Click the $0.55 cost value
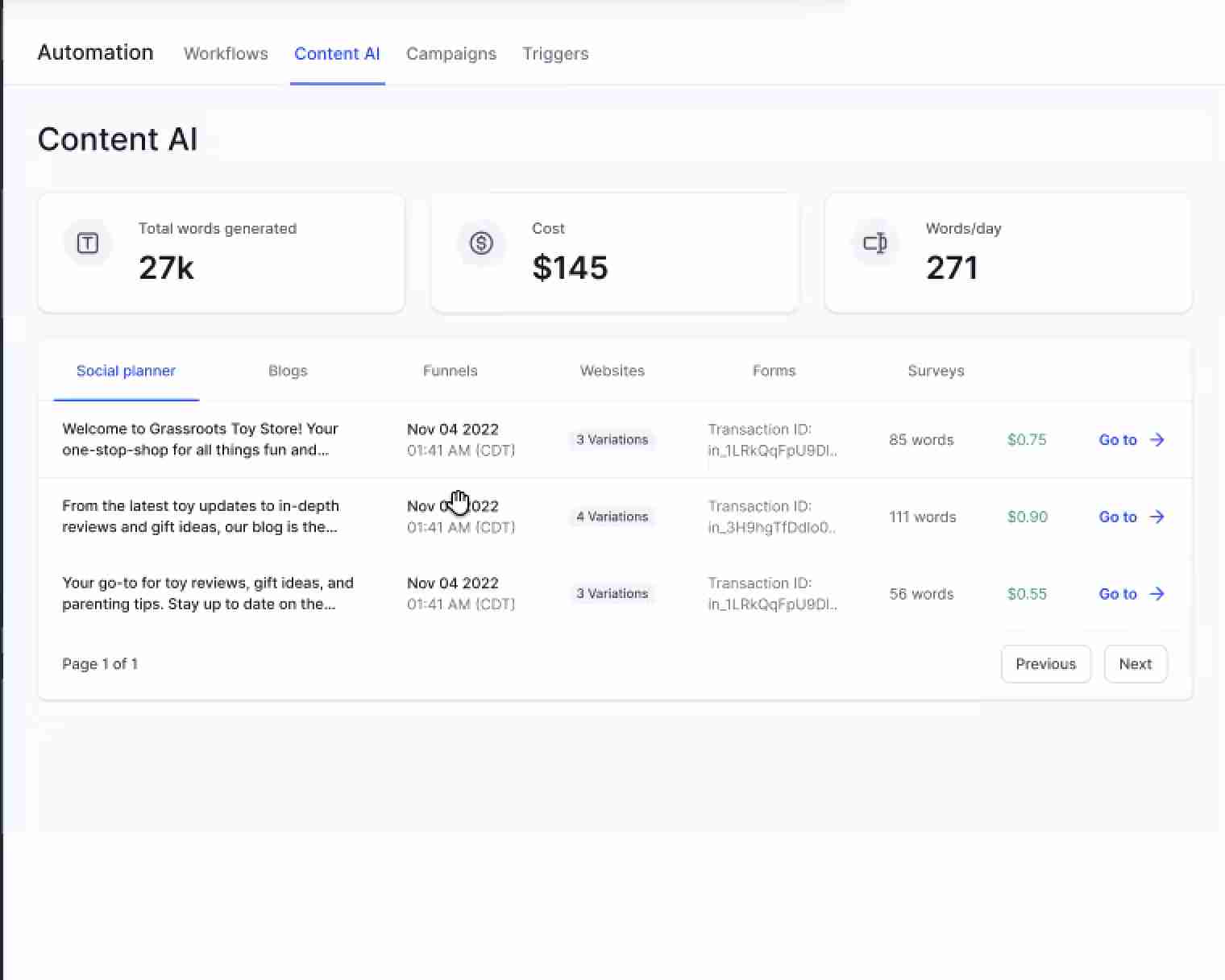This screenshot has width=1225, height=980. pyautogui.click(x=1027, y=594)
